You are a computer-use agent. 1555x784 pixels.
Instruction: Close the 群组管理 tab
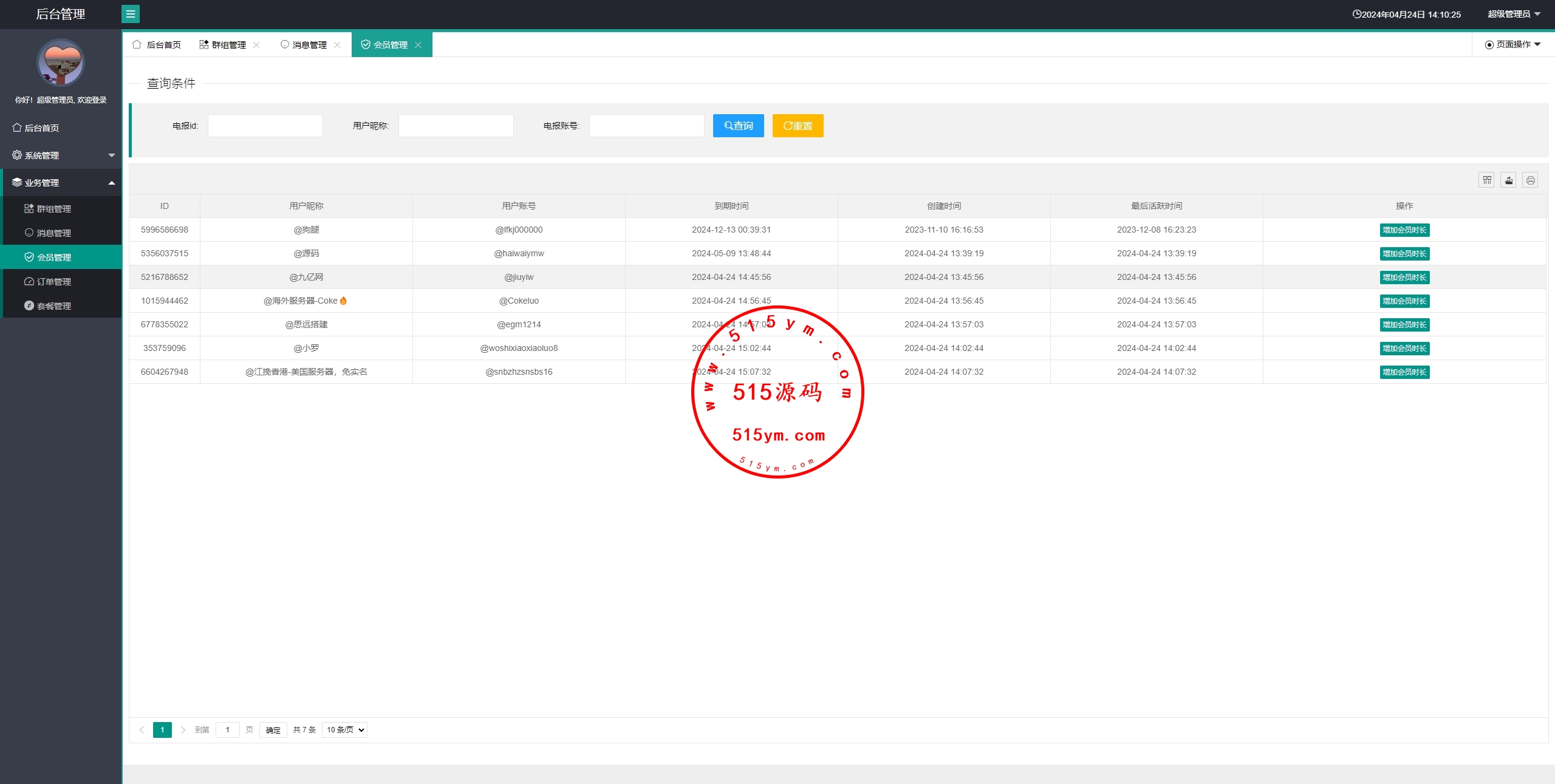pyautogui.click(x=257, y=45)
